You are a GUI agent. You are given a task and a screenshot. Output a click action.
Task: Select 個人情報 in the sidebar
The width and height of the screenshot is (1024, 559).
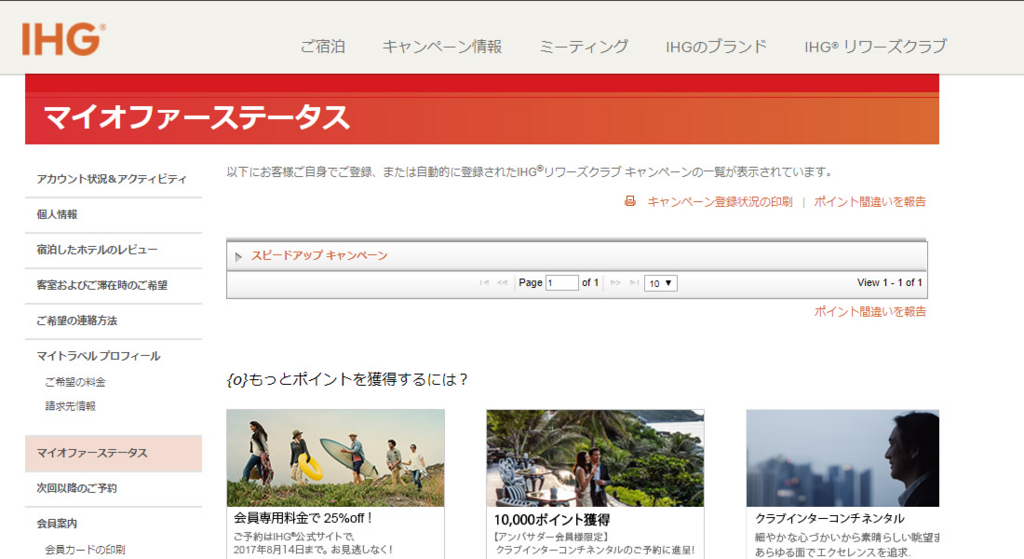click(x=57, y=214)
